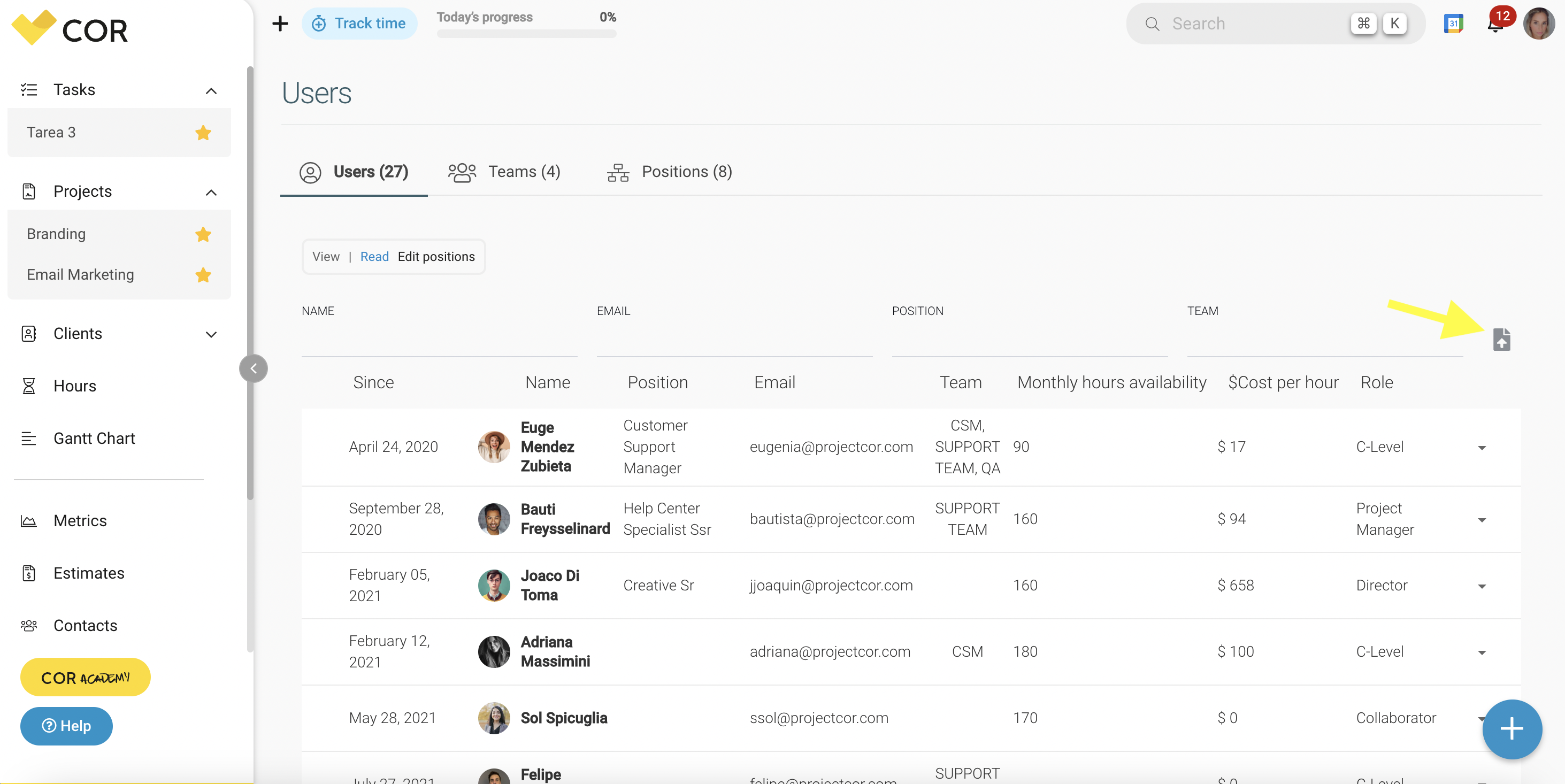Toggle the star on the Branding project
This screenshot has height=784, width=1565.
coord(203,234)
